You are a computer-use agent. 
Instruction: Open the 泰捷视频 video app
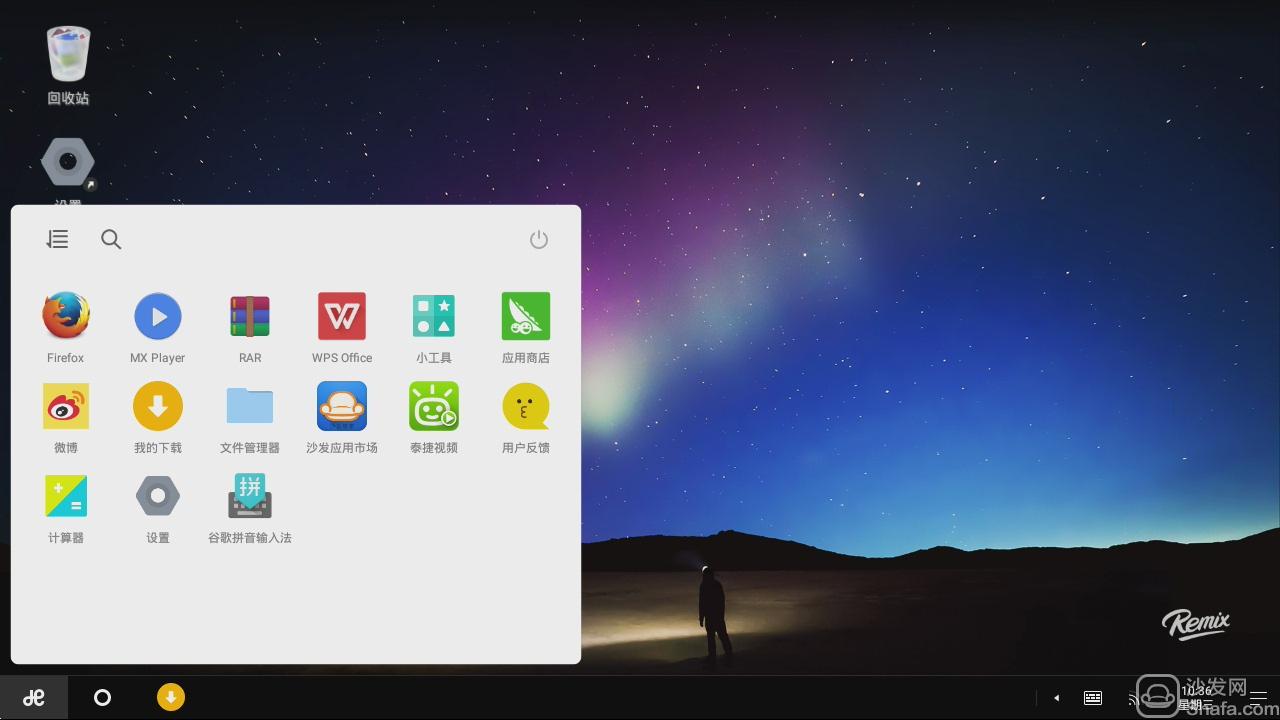click(434, 407)
